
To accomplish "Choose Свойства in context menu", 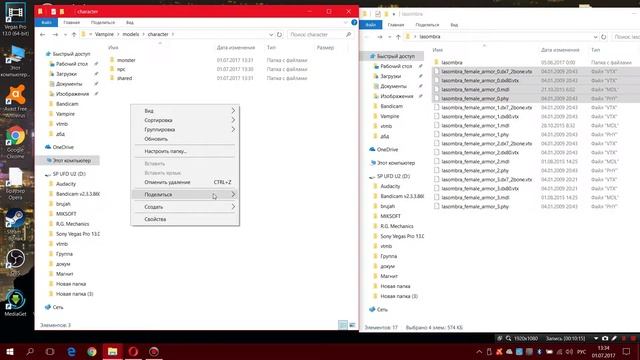I will 185,219.
